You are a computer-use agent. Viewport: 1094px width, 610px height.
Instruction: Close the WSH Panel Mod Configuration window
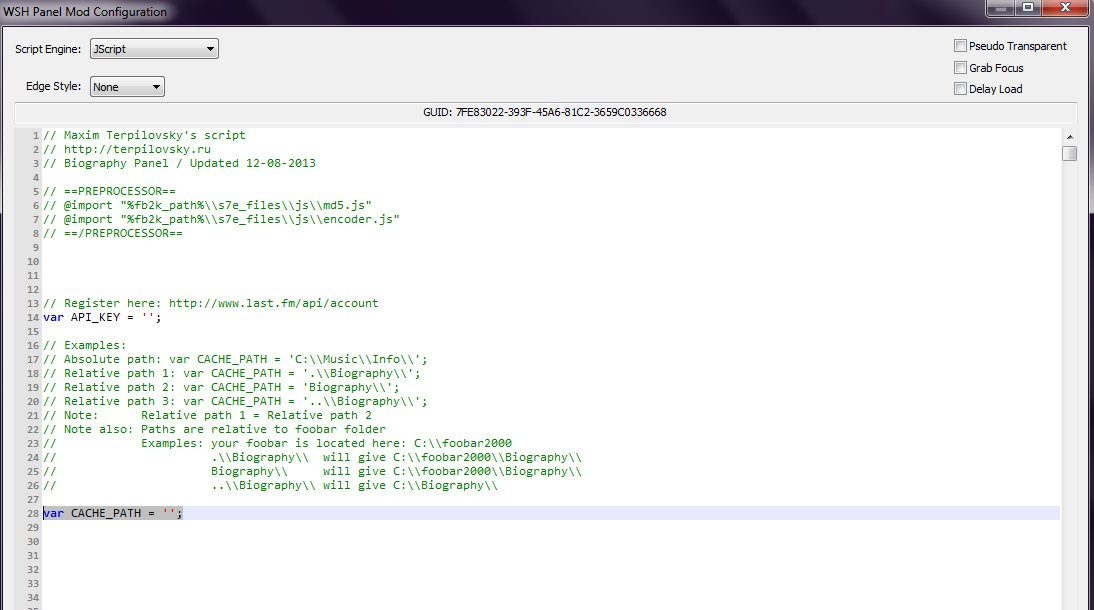pos(1063,8)
